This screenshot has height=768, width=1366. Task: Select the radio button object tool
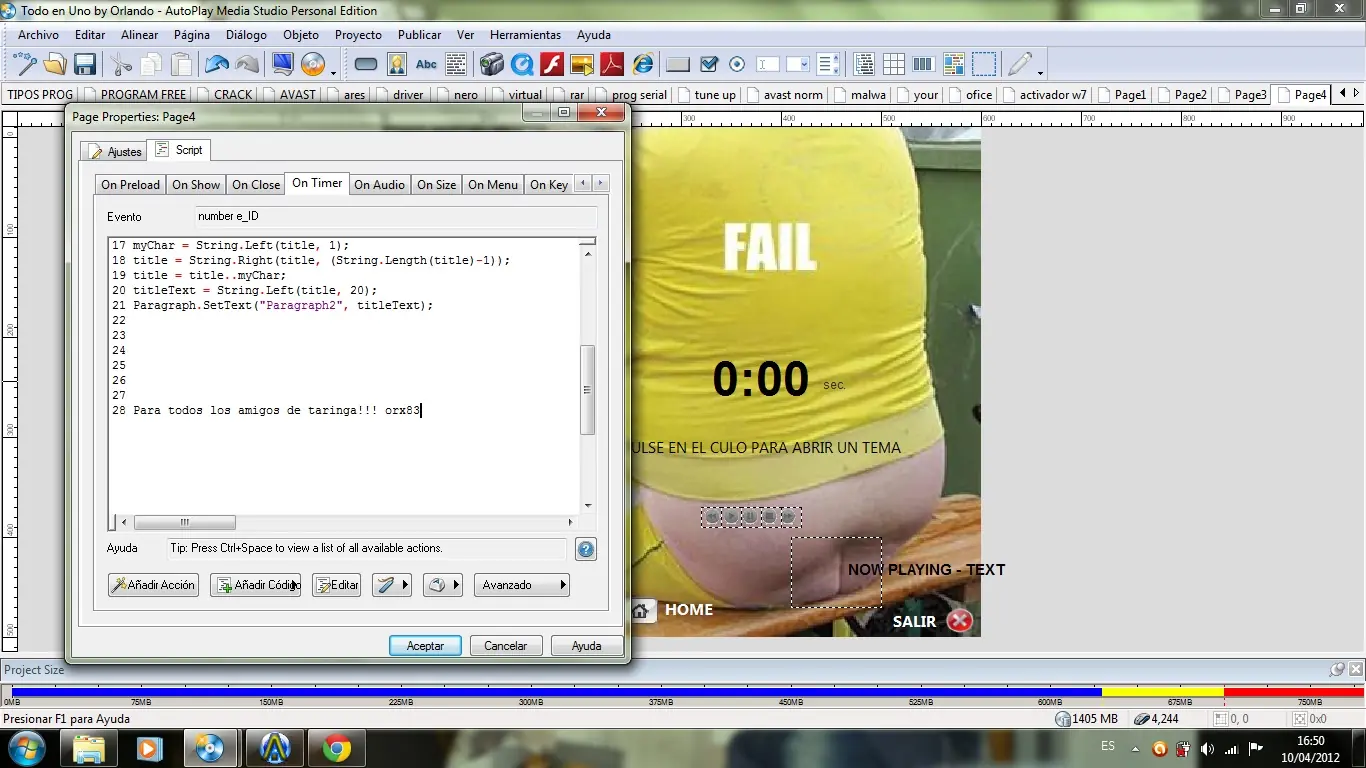point(737,65)
